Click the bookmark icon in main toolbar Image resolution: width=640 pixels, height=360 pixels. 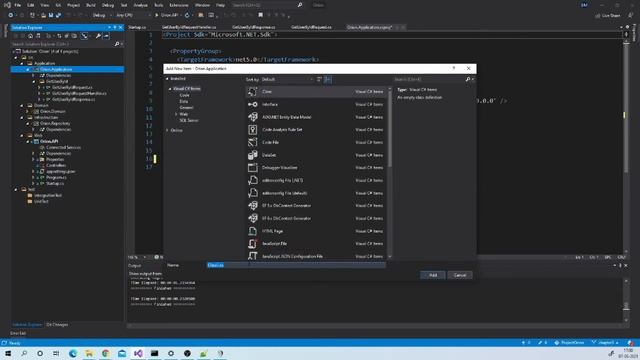(260, 16)
